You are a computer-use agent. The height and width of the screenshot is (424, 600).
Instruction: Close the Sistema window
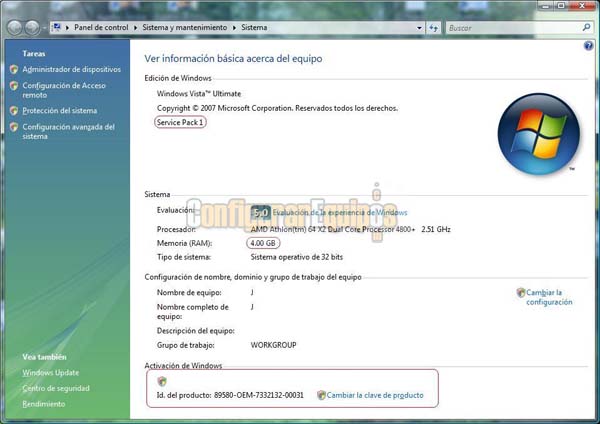[582, 5]
